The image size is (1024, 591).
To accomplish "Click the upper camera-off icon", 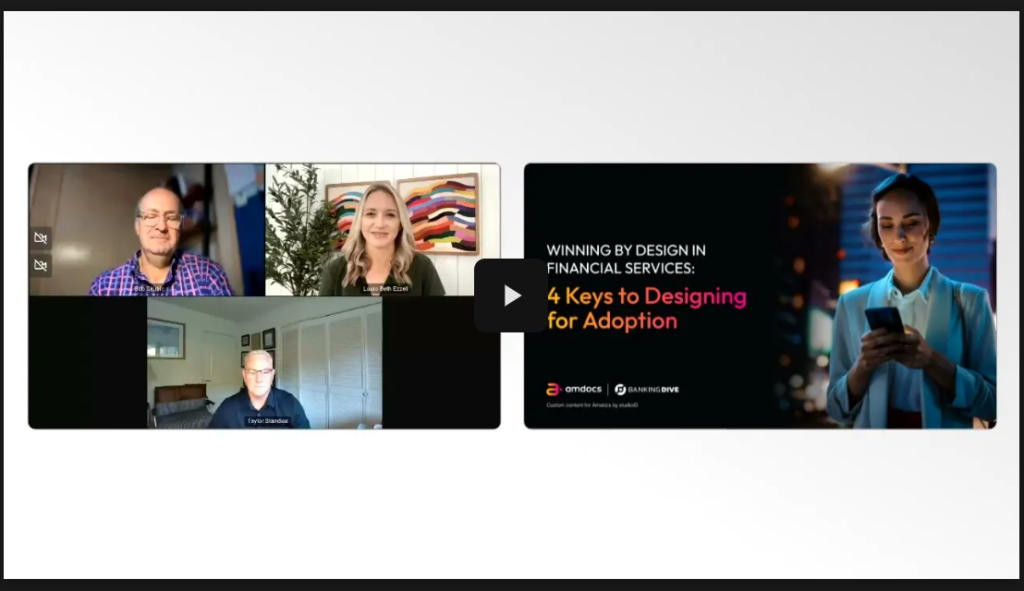I will 40,238.
